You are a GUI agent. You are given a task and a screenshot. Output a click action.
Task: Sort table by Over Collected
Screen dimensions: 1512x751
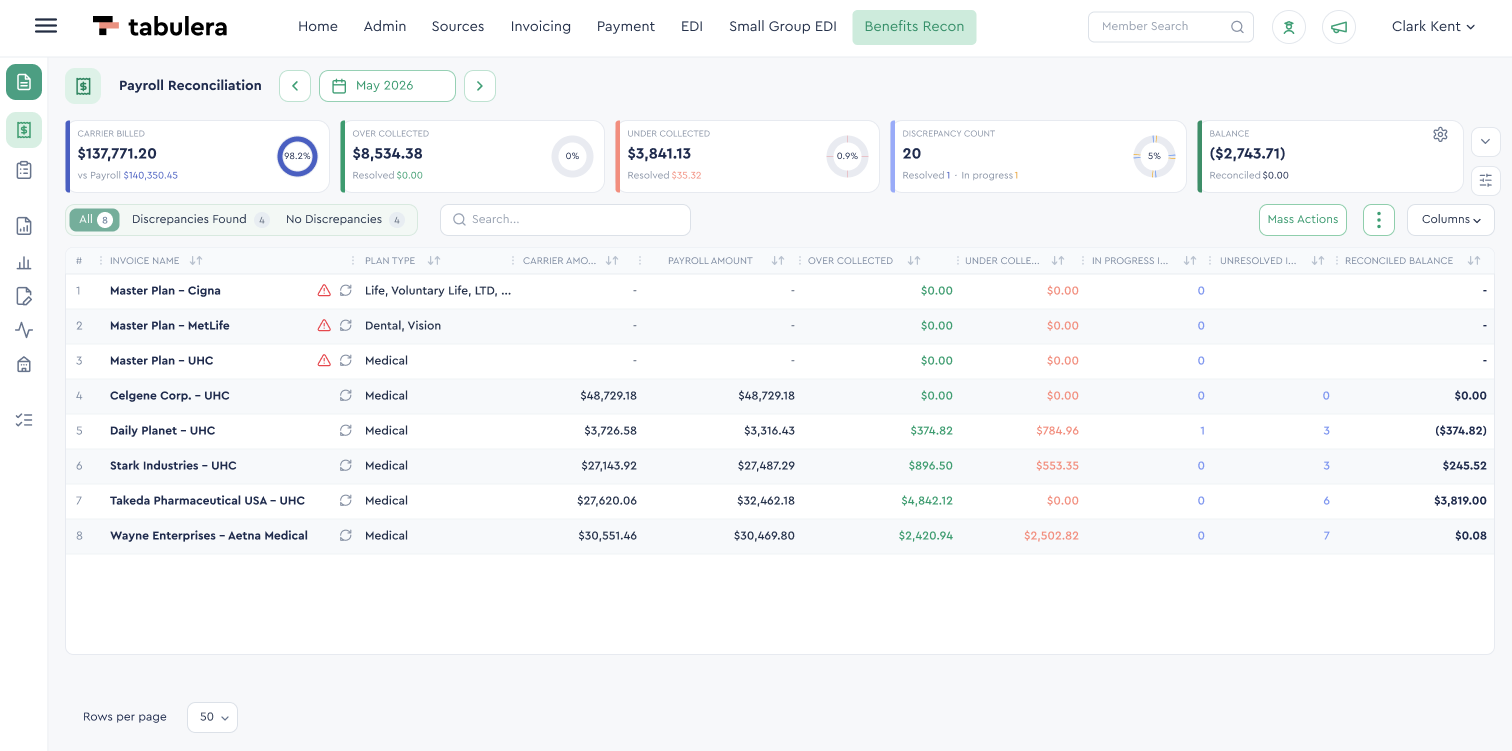pos(914,261)
